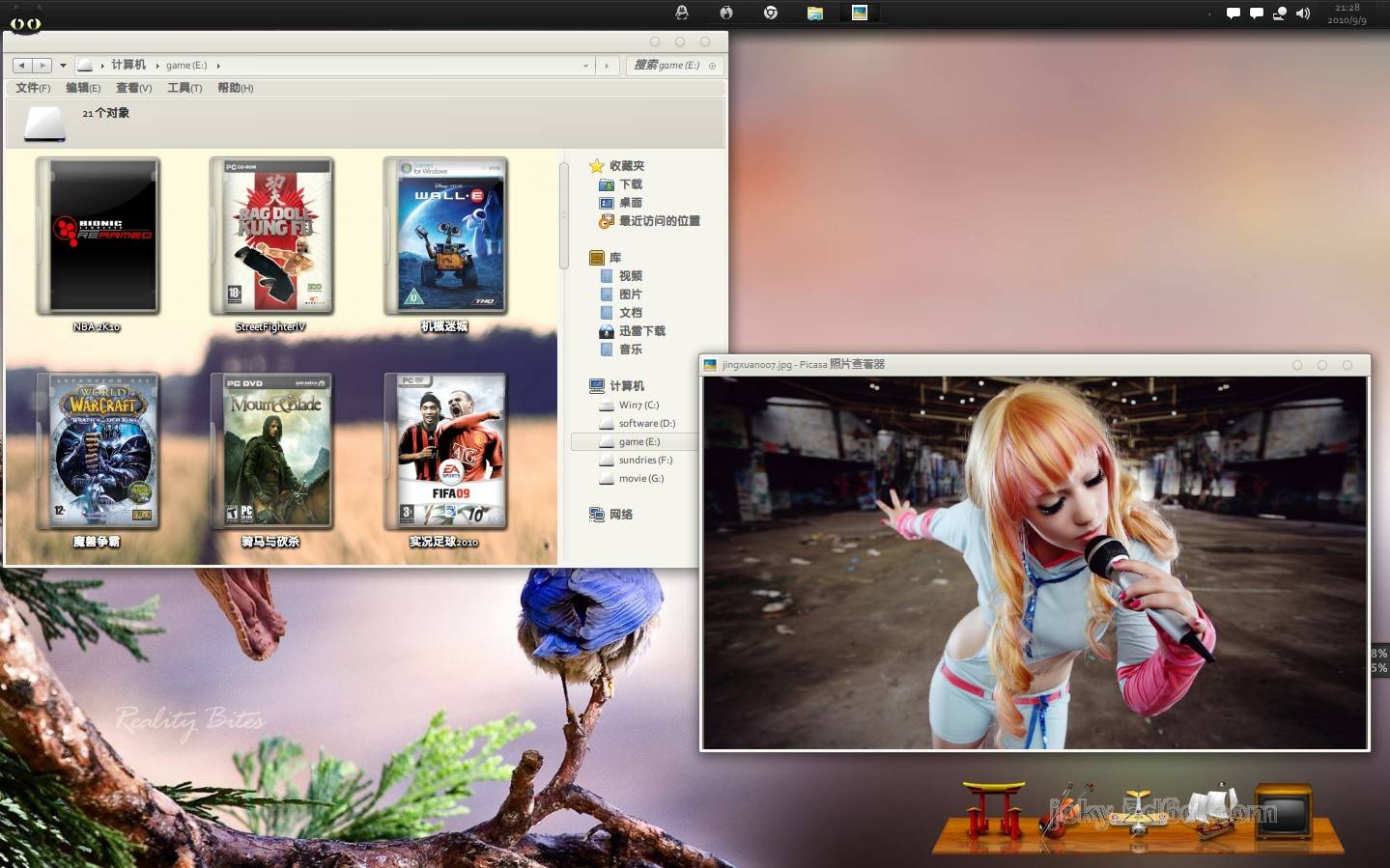The width and height of the screenshot is (1390, 868).
Task: Click 计算机 in the address breadcrumb
Action: click(x=128, y=65)
